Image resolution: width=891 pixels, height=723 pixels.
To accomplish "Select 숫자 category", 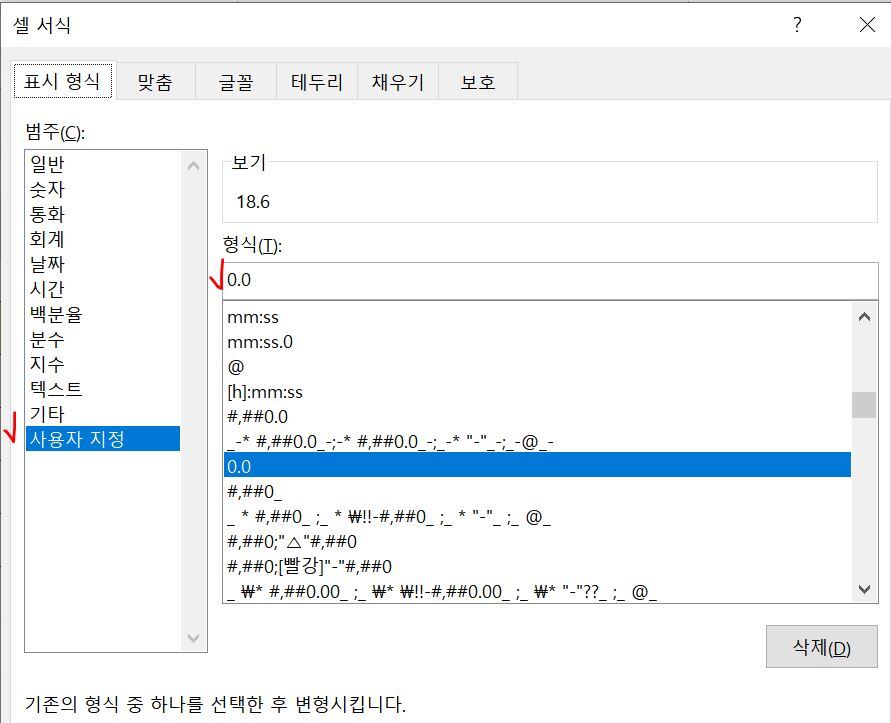I will tap(103, 189).
